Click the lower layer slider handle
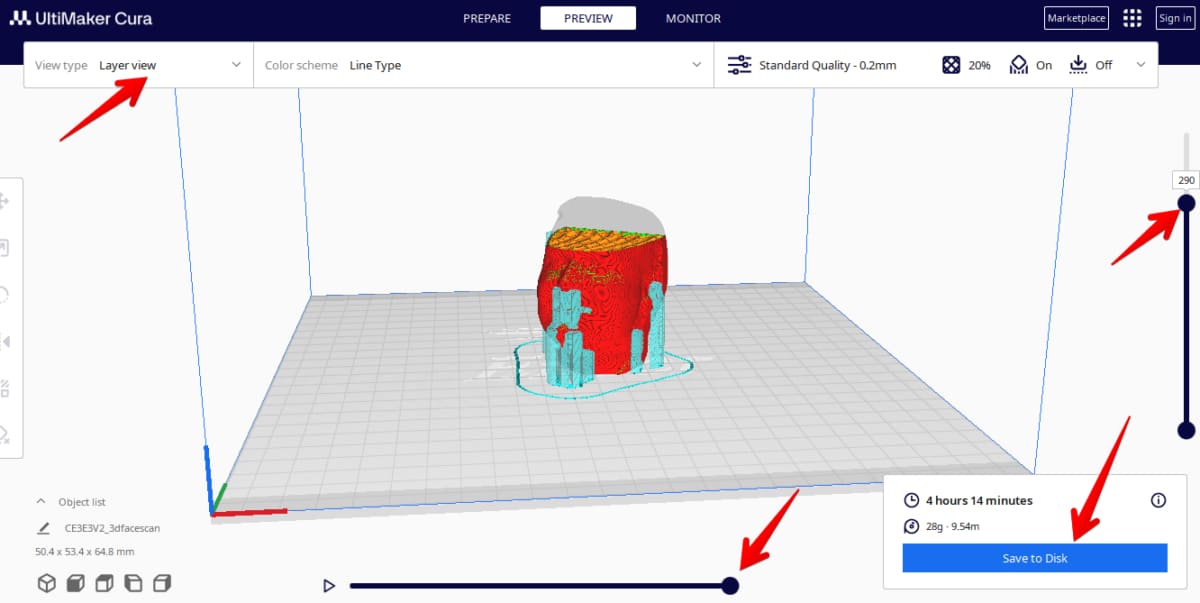This screenshot has height=603, width=1200. tap(1186, 430)
